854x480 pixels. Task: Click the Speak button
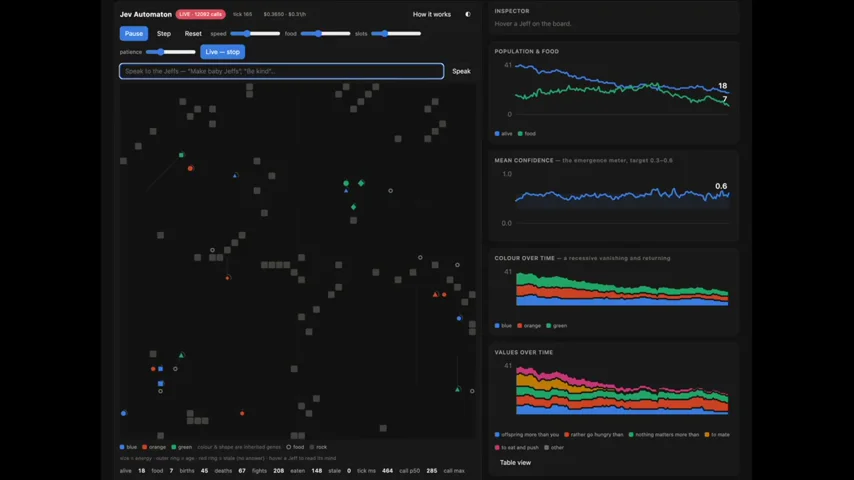click(461, 71)
